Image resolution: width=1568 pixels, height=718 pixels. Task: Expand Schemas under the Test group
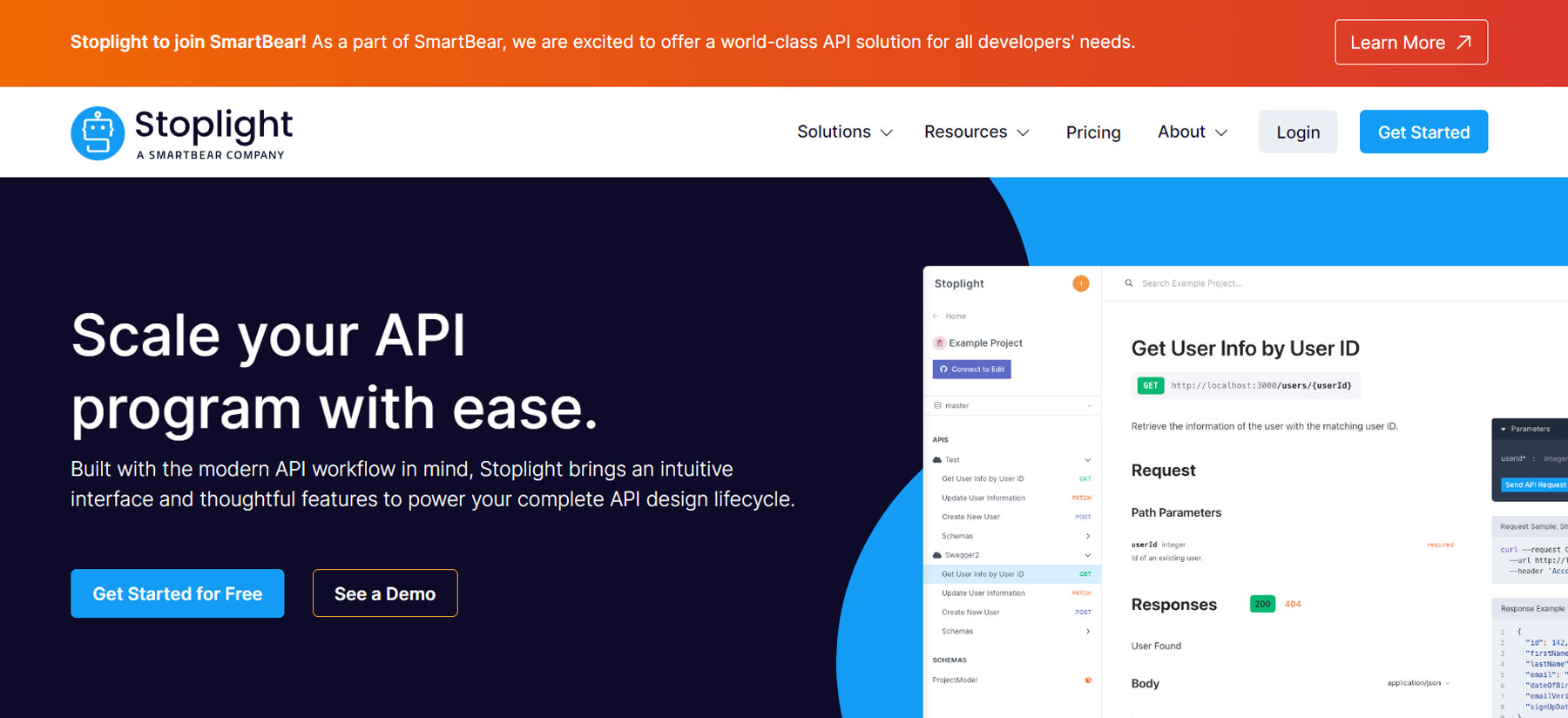(x=1087, y=536)
